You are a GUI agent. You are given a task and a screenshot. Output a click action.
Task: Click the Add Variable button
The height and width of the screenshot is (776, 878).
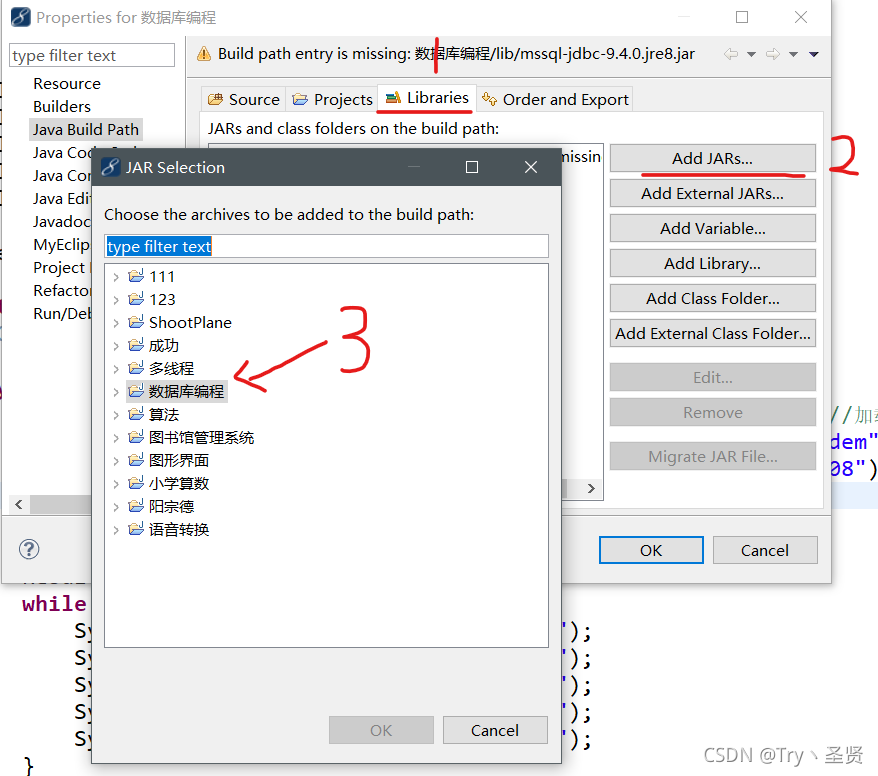coord(712,228)
